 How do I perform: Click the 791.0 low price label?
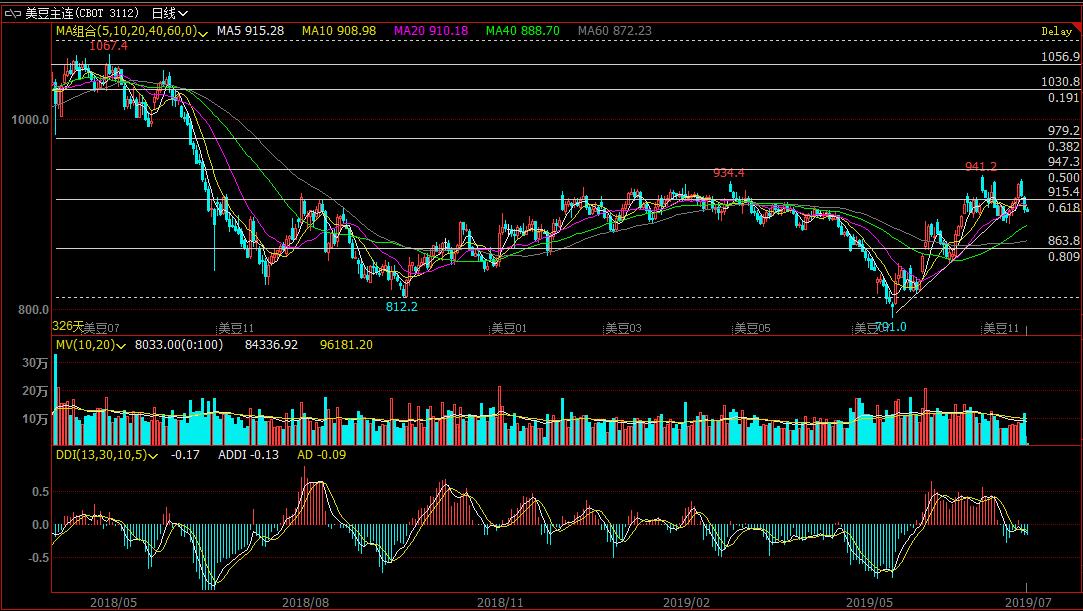click(892, 327)
